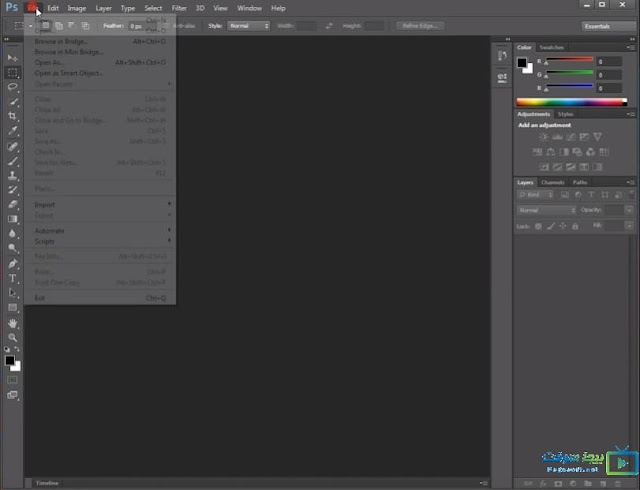Viewport: 640px width, 490px height.
Task: Toggle Quick Mask mode
Action: (13, 380)
